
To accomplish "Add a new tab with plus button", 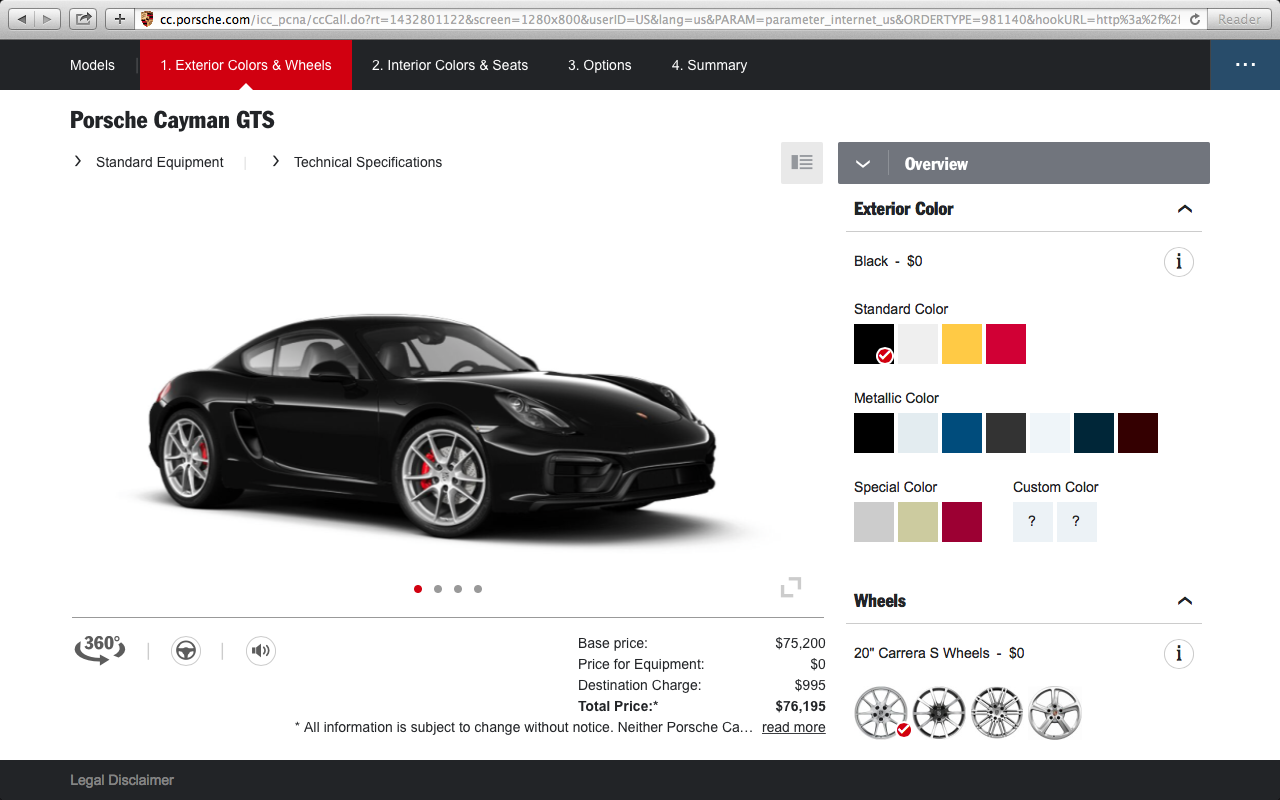I will pos(120,19).
